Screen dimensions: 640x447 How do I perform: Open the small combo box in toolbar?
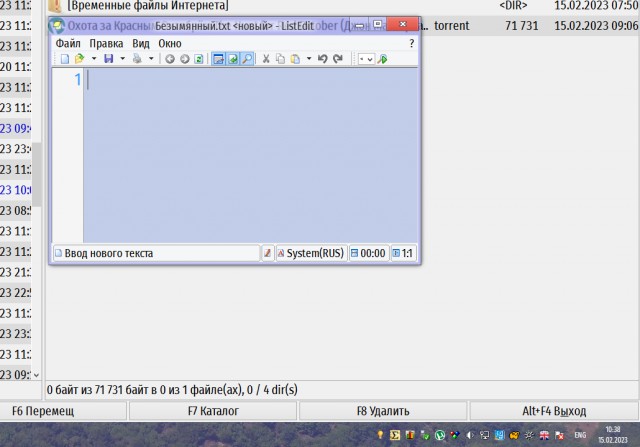tap(366, 59)
